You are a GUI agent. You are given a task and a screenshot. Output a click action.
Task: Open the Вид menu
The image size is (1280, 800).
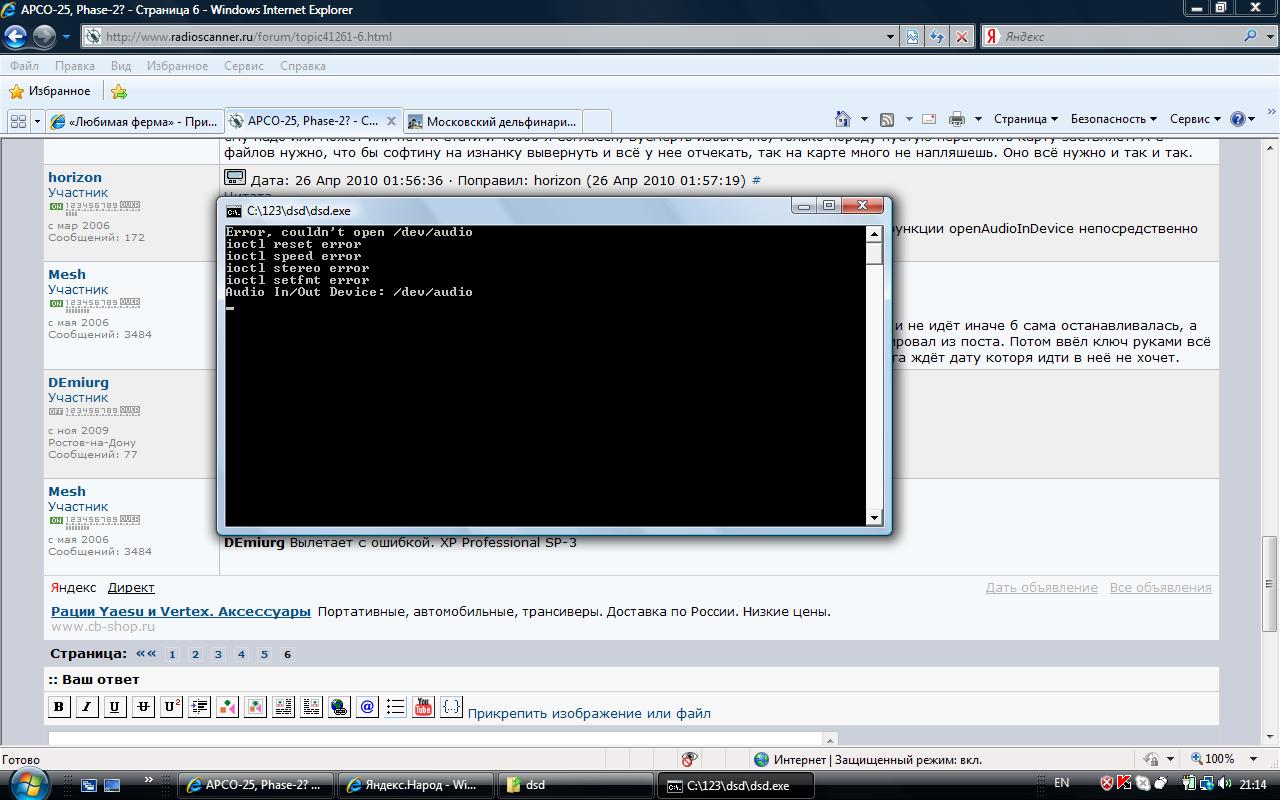coord(121,66)
